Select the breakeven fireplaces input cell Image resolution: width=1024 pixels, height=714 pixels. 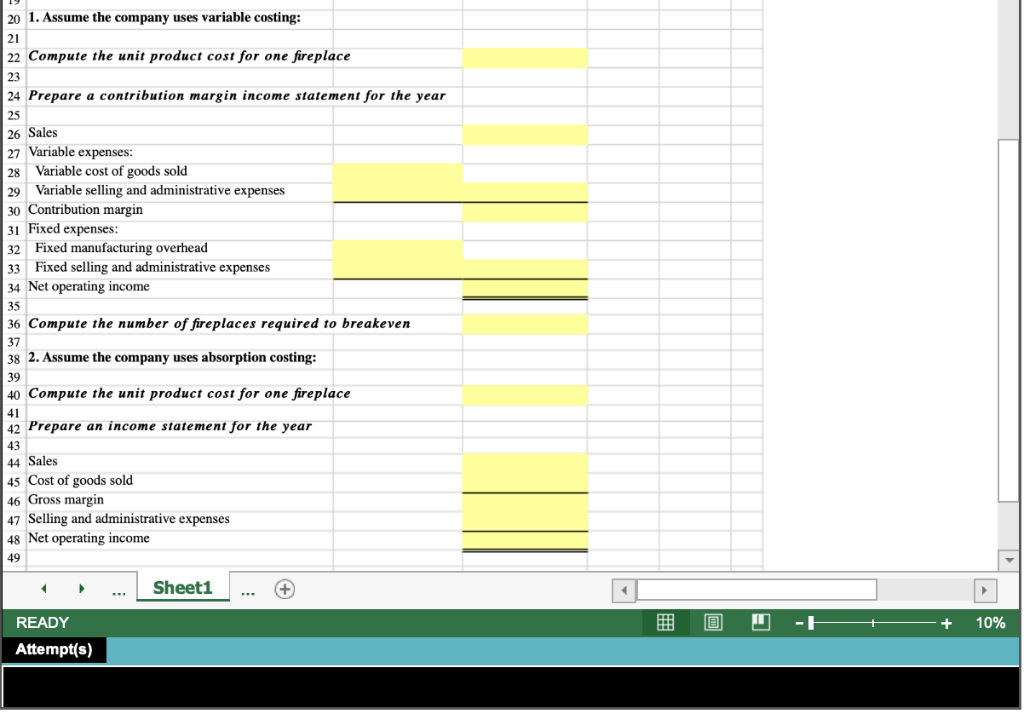[523, 323]
